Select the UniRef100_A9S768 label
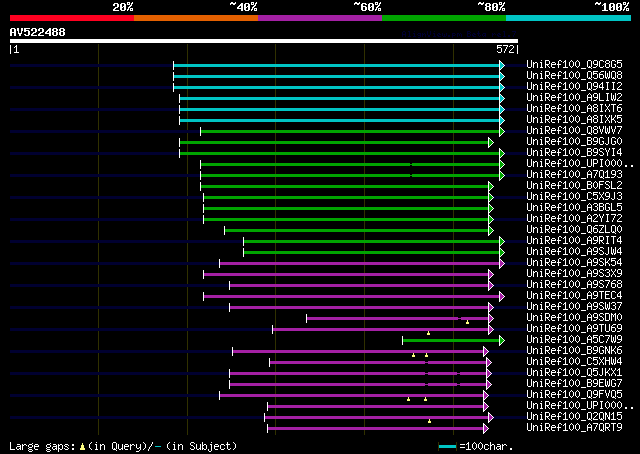 574,285
